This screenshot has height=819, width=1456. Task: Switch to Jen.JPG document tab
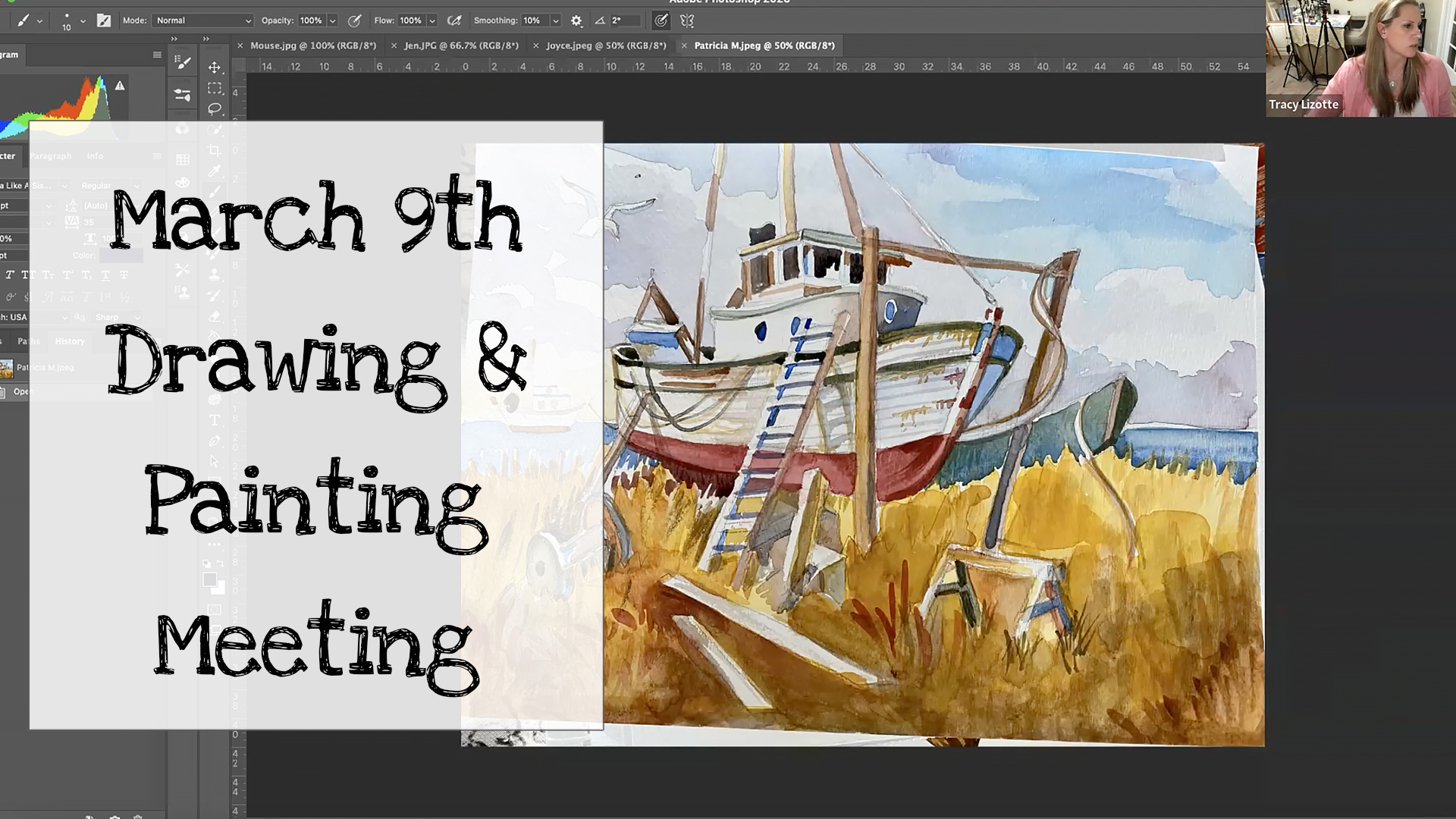pyautogui.click(x=461, y=45)
